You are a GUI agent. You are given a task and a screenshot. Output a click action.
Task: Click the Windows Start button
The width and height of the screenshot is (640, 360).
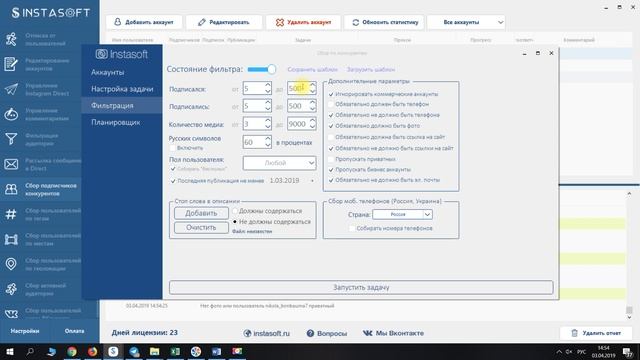10,351
